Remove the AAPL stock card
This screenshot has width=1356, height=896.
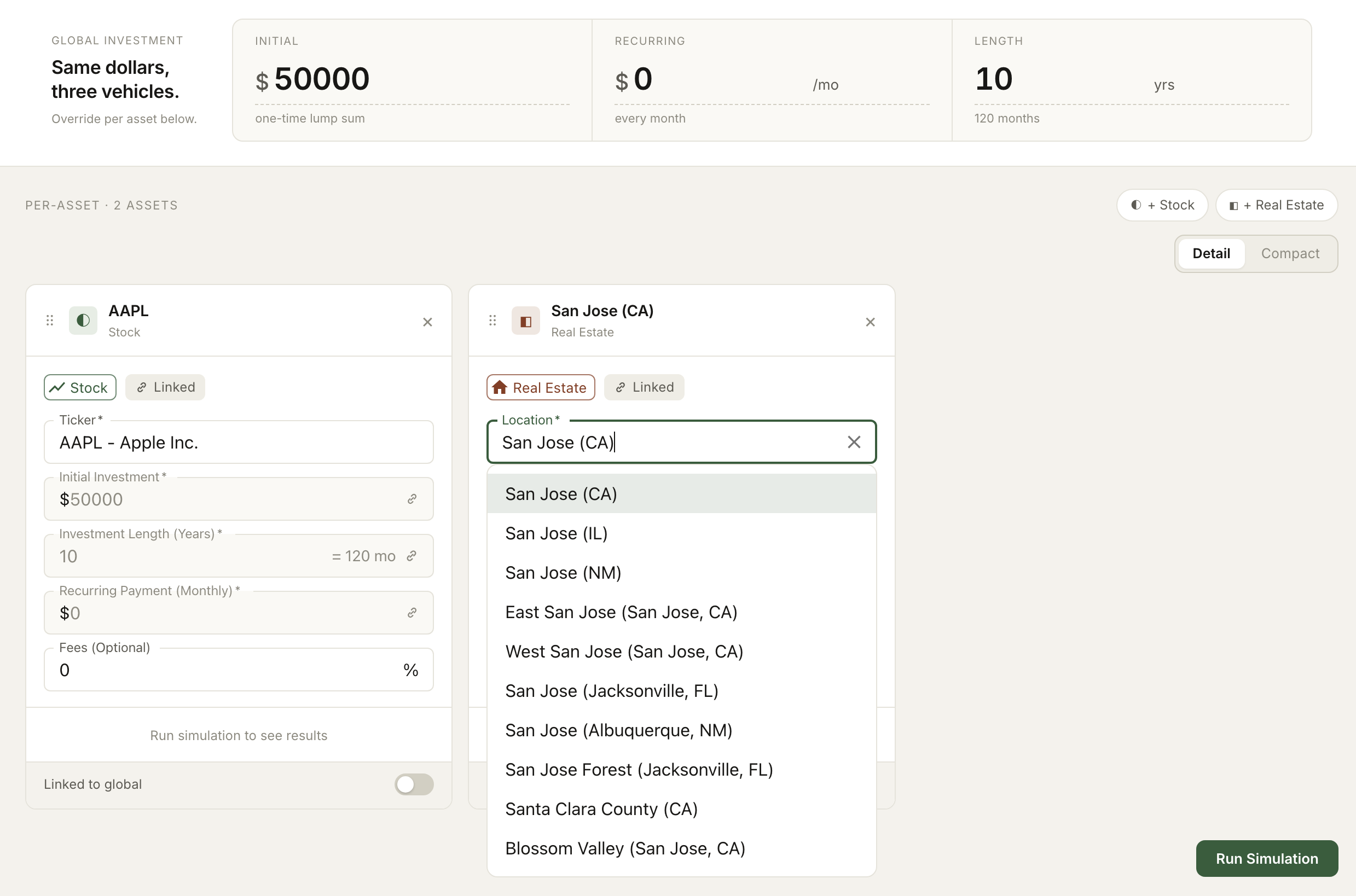(x=427, y=322)
